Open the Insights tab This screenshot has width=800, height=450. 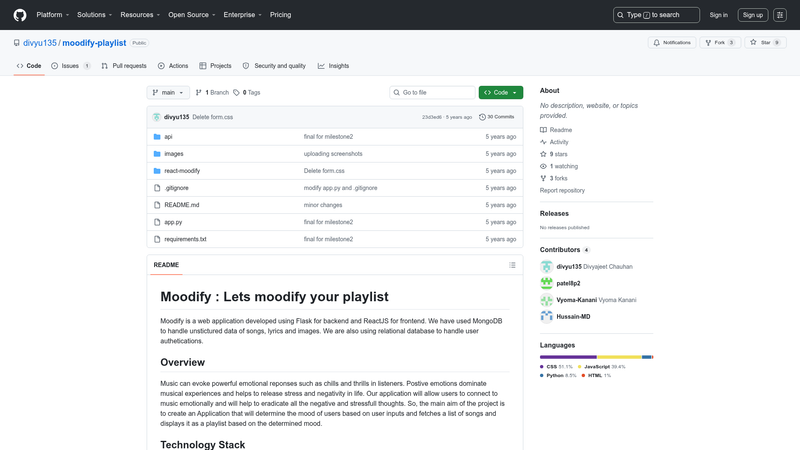[334, 66]
